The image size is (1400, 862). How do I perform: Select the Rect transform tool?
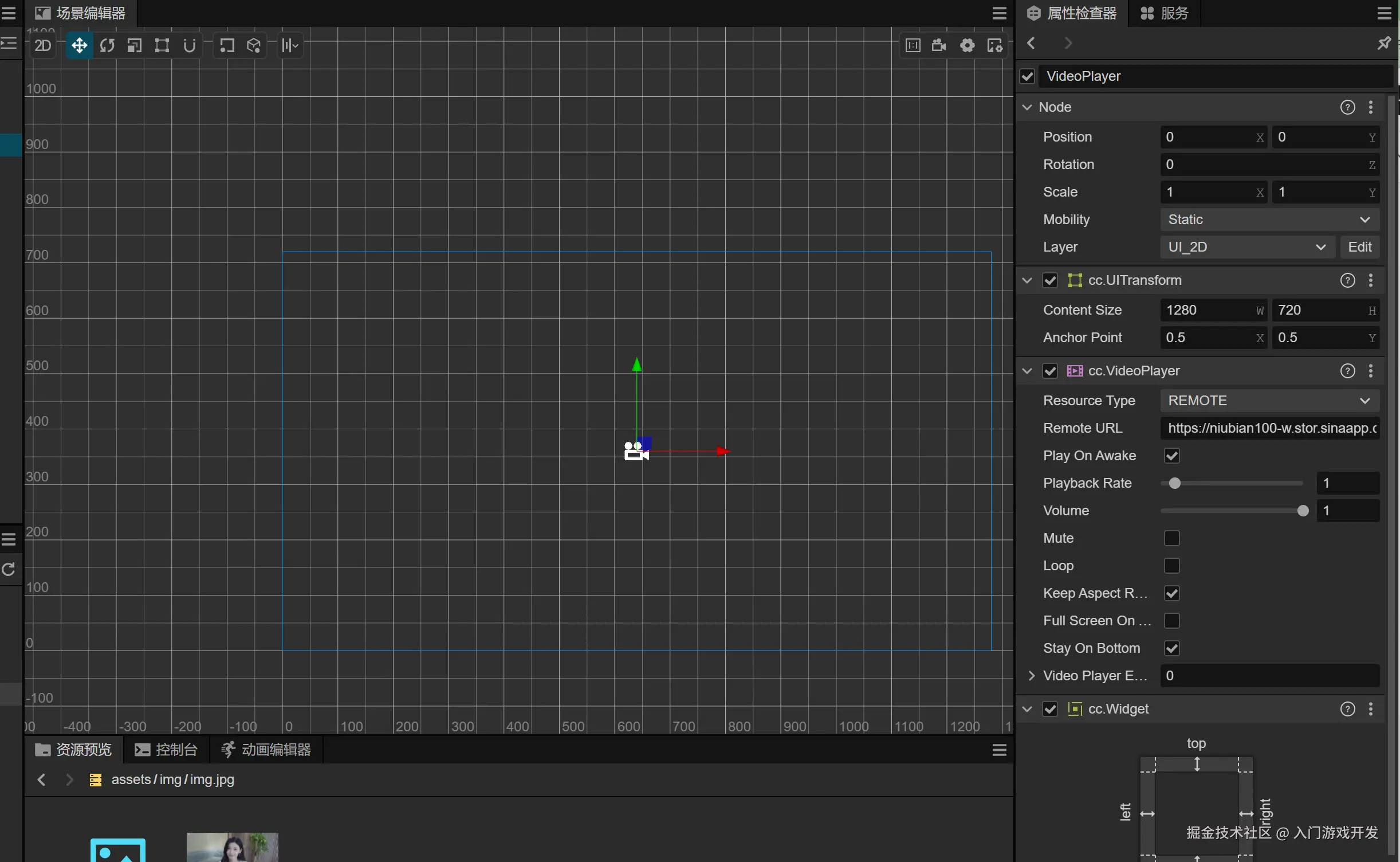point(162,45)
